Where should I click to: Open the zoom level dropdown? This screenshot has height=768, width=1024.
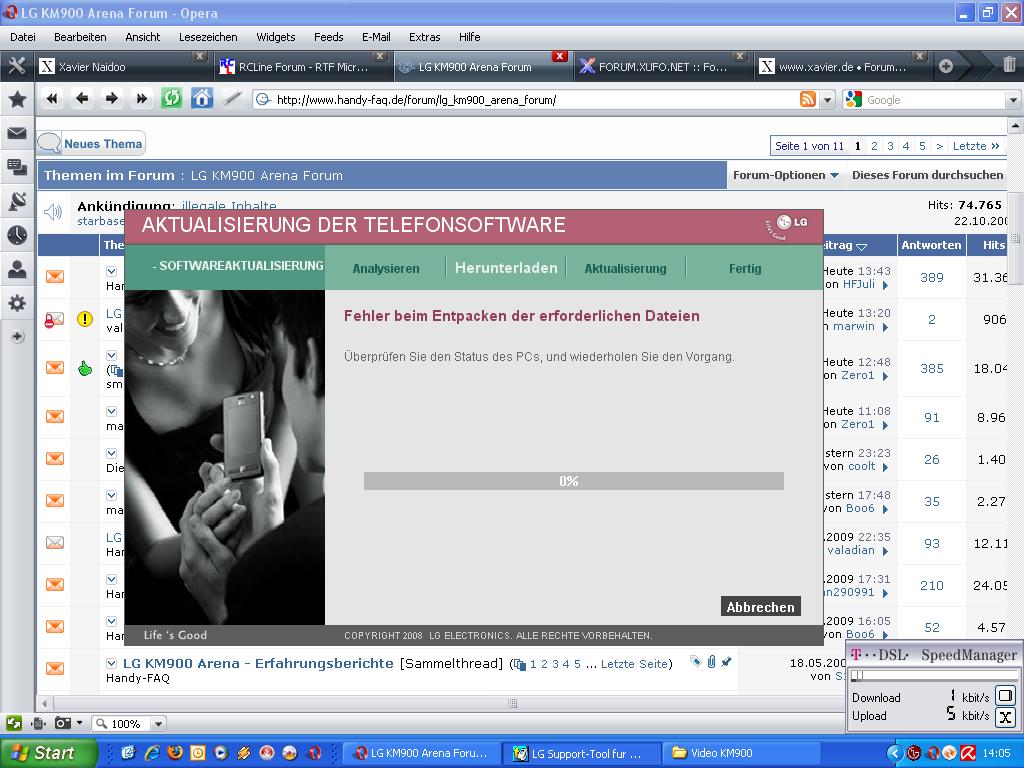point(157,724)
